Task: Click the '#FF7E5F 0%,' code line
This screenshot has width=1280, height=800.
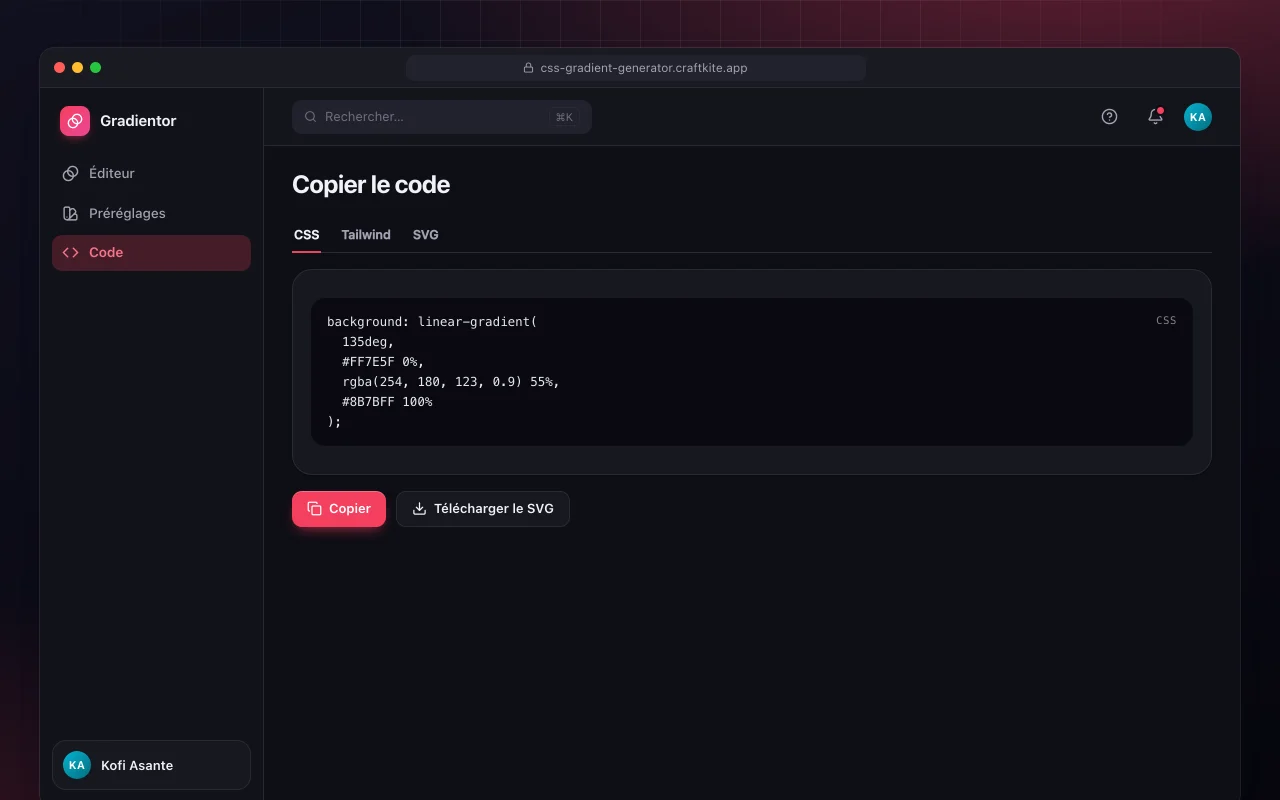Action: pyautogui.click(x=383, y=362)
